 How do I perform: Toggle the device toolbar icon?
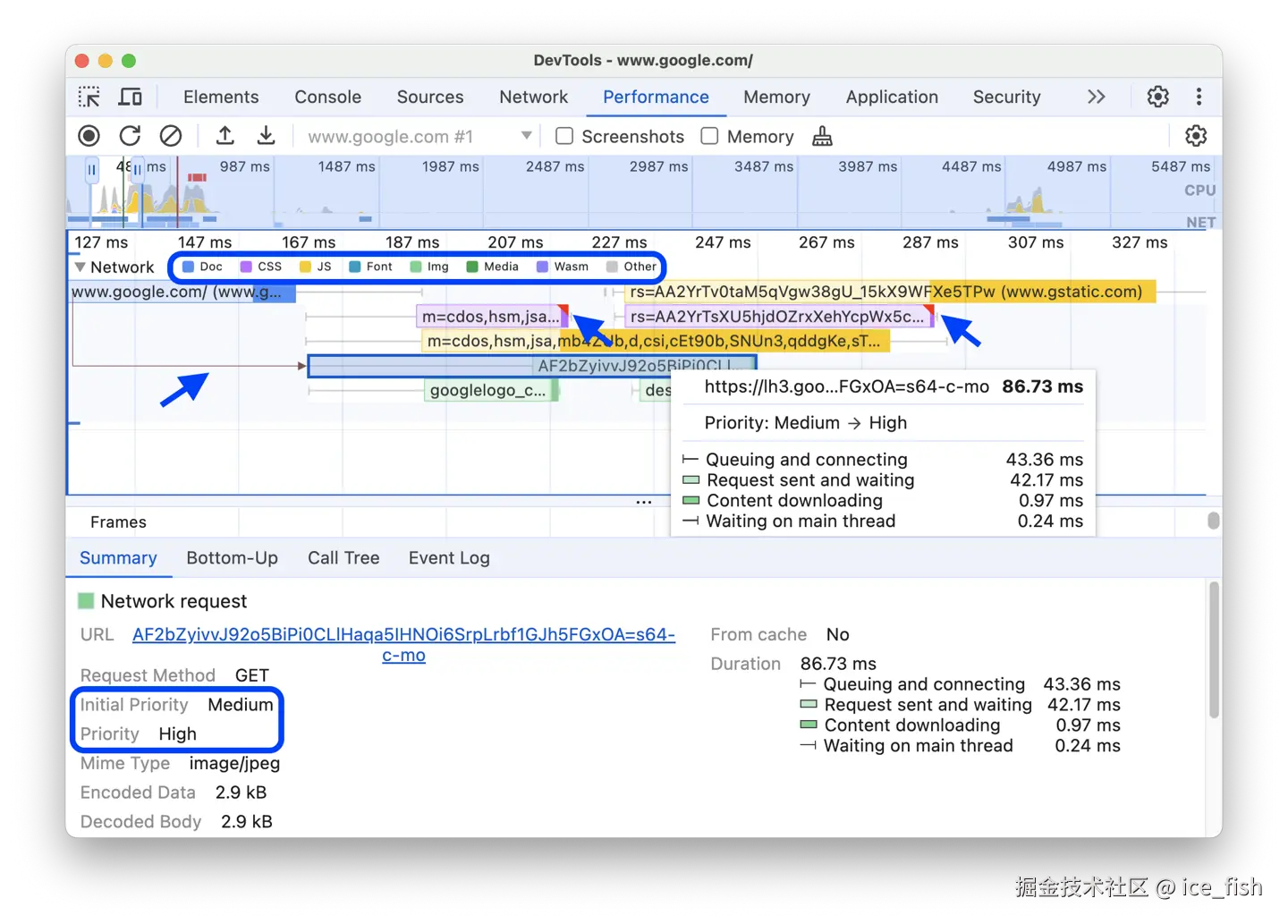[x=131, y=97]
